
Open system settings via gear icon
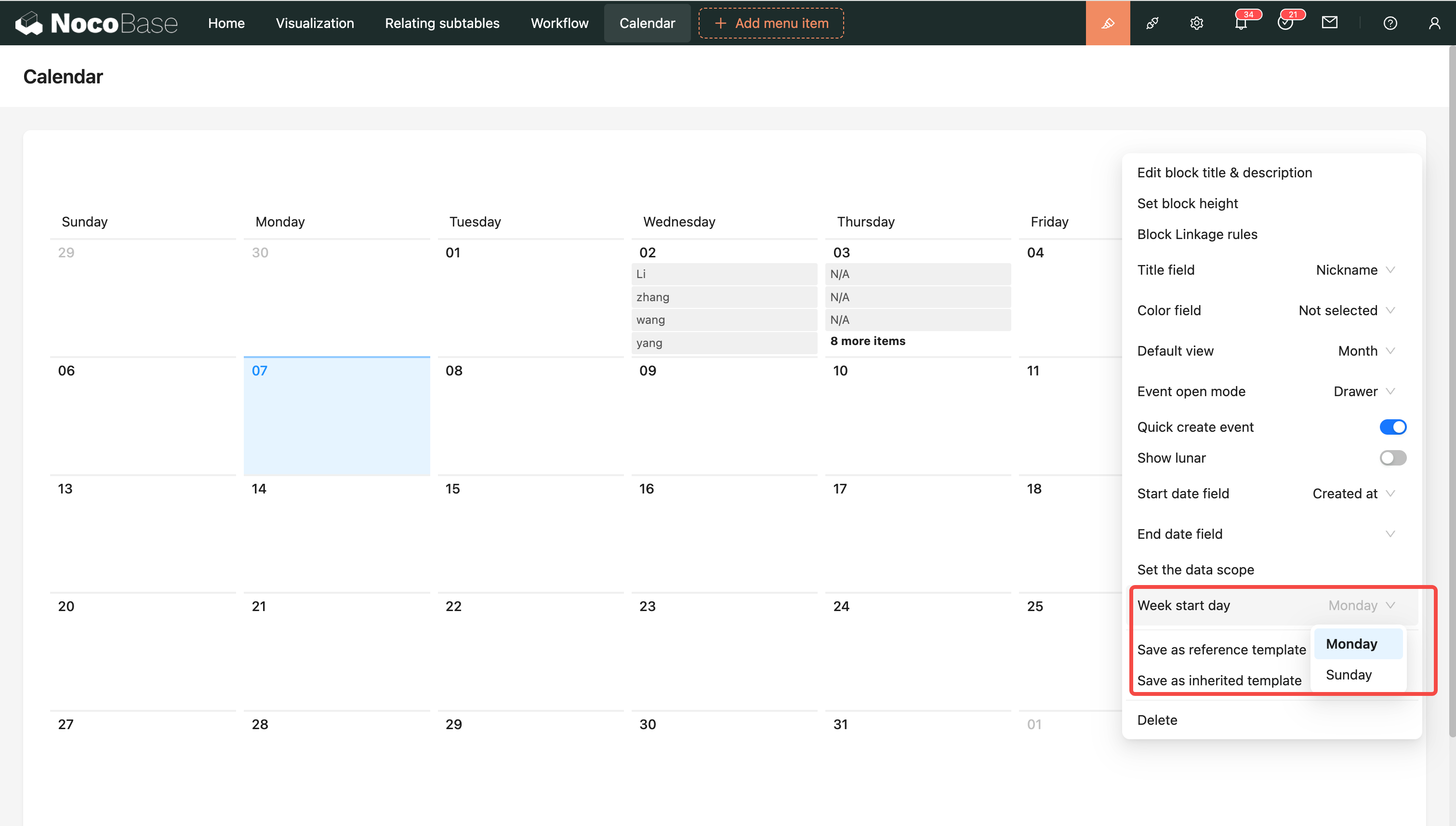1196,23
